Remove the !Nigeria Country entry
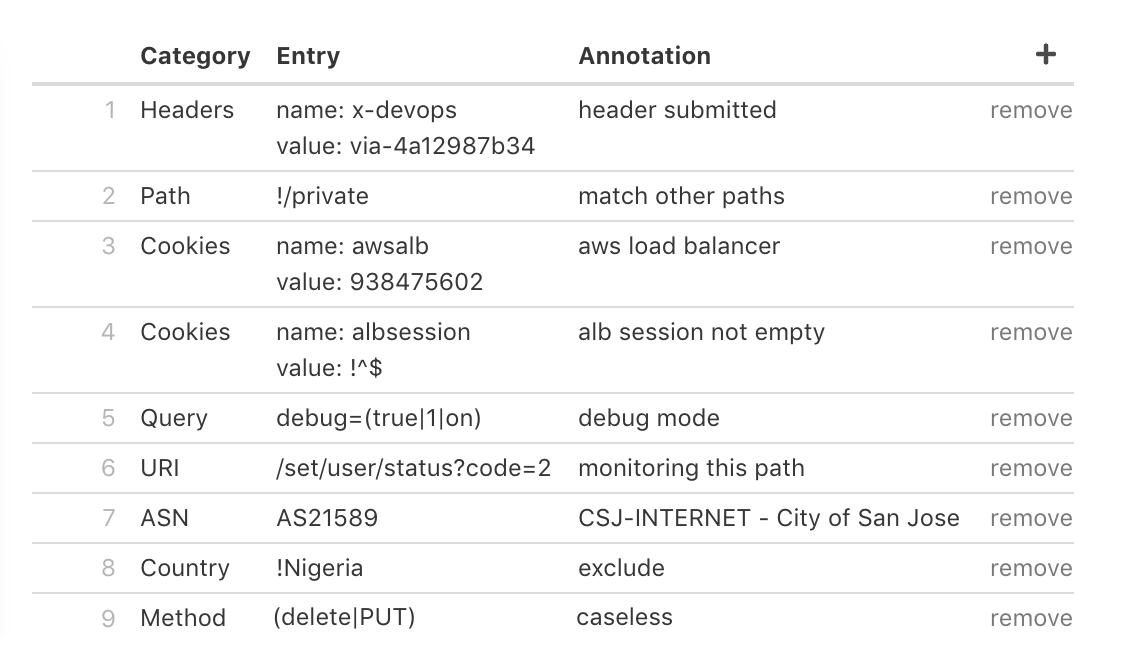The height and width of the screenshot is (656, 1123). [x=1030, y=569]
